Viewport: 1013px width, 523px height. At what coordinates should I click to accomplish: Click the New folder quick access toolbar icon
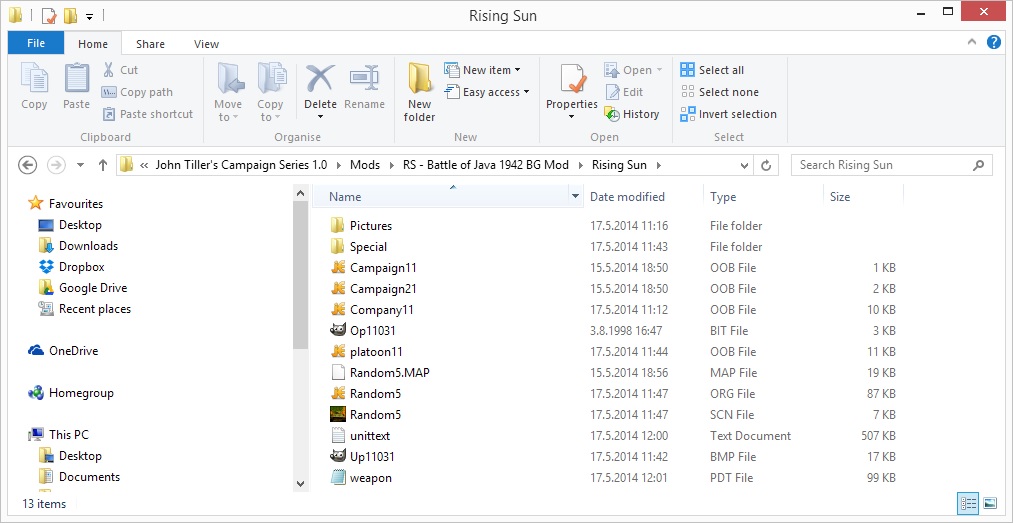[x=70, y=15]
